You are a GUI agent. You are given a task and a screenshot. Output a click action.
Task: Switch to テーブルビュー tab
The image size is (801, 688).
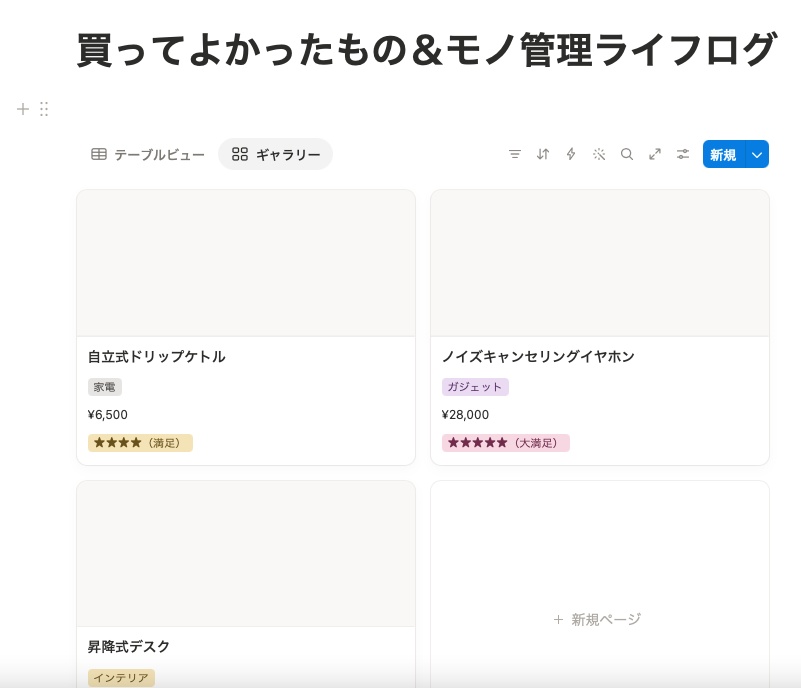click(148, 154)
